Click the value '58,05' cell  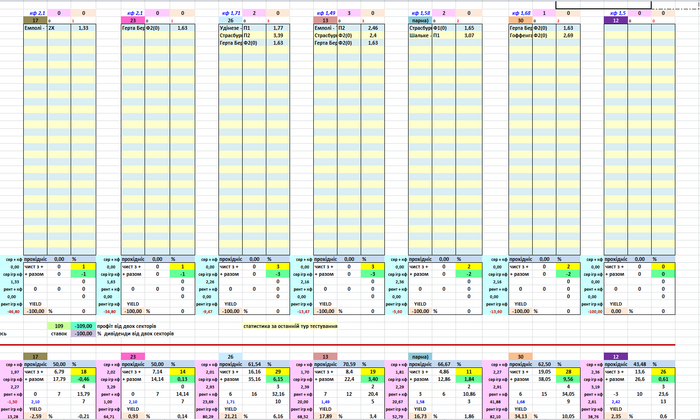click(544, 379)
